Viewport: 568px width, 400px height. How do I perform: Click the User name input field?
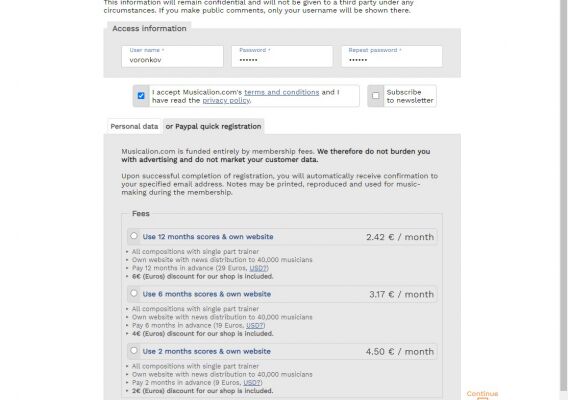[172, 56]
